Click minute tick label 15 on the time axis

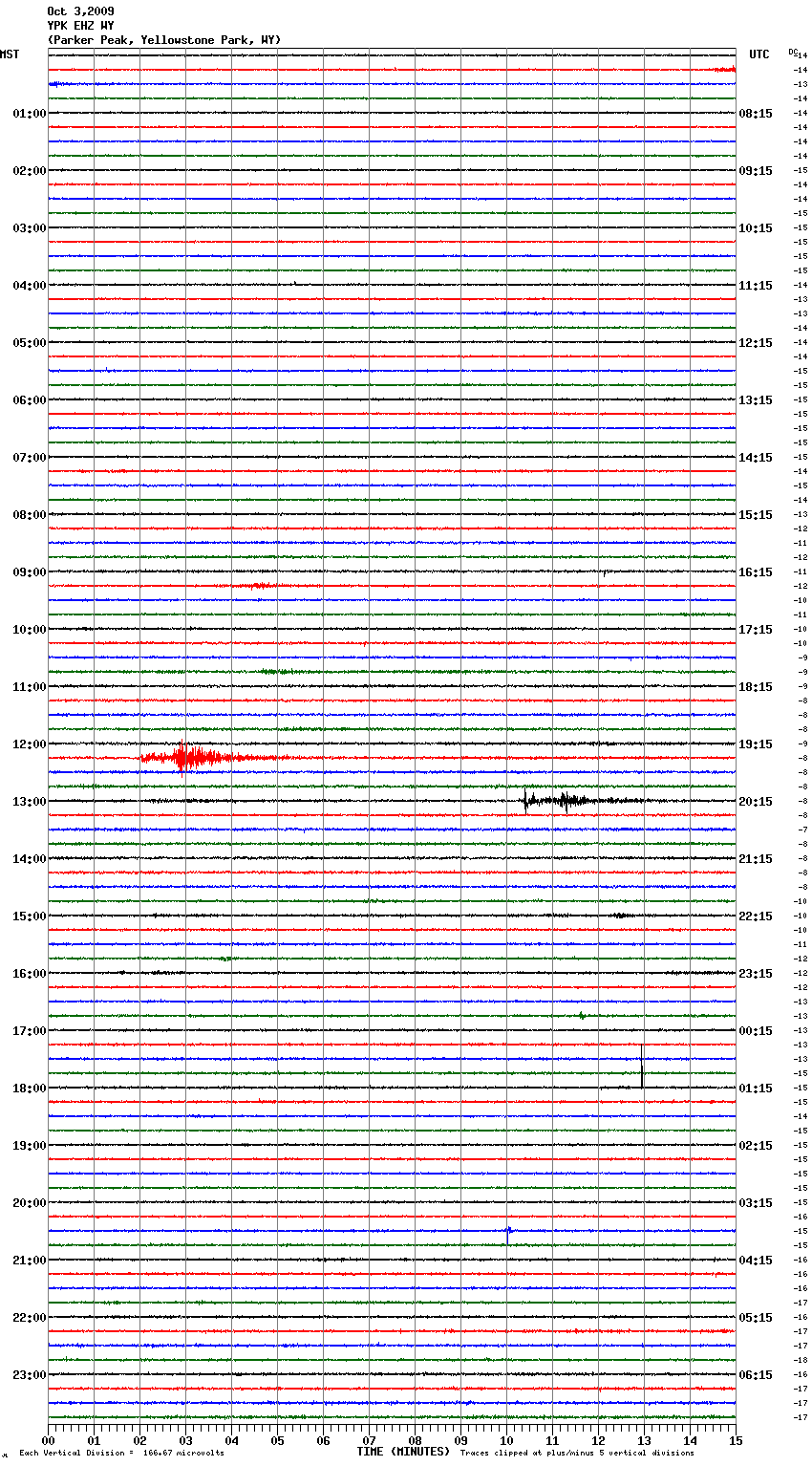point(736,1440)
